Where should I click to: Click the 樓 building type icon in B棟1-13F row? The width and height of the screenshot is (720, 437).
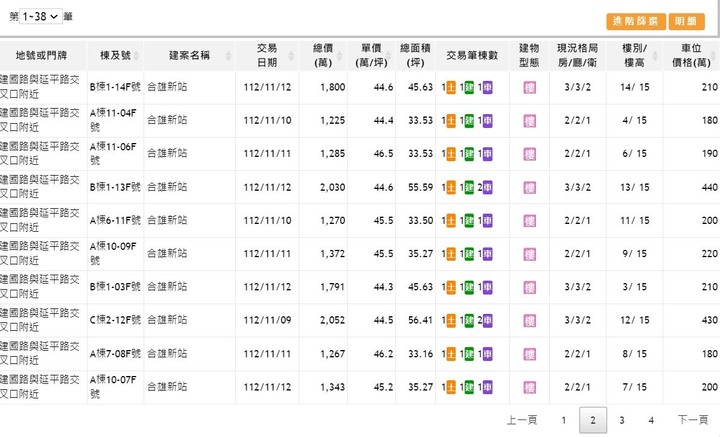529,187
